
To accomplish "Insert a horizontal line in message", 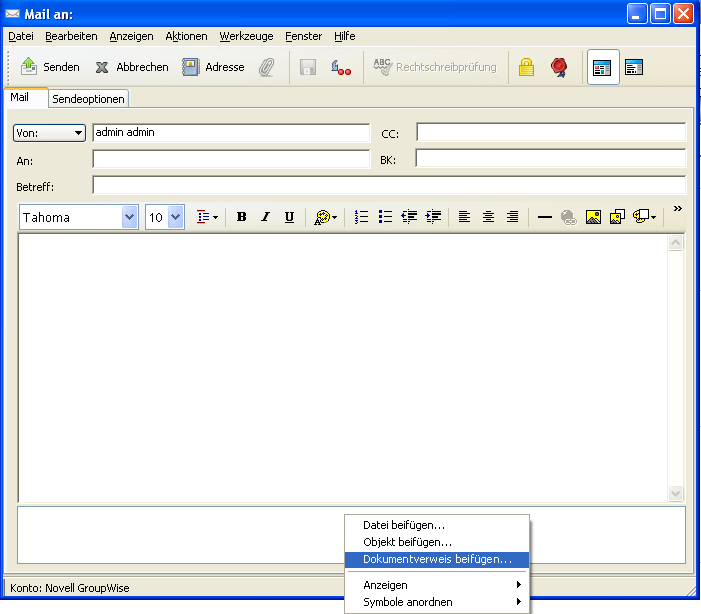I will [x=544, y=217].
